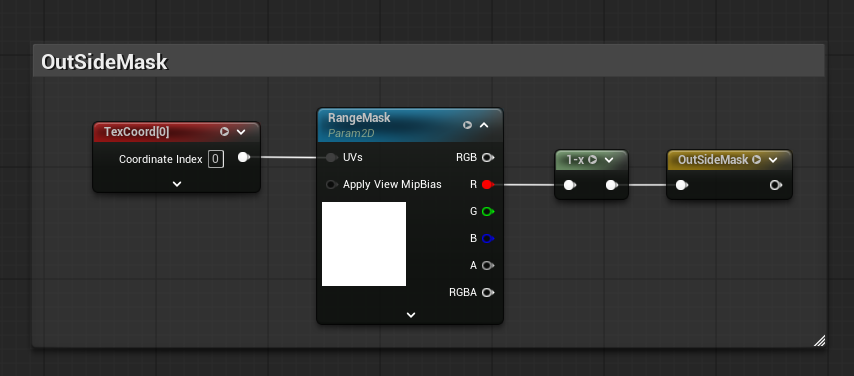Screen dimensions: 854x376
Task: Expand the chevron at the bottom of RangeMask
Action: click(x=411, y=315)
